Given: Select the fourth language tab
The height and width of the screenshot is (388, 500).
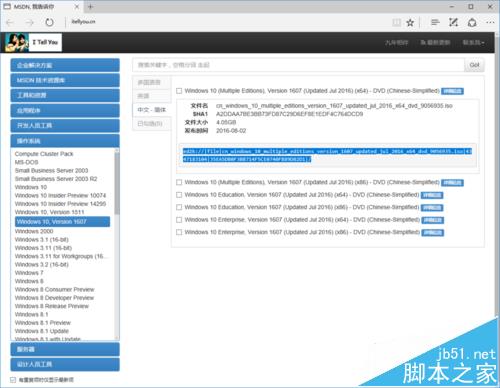Looking at the screenshot, I should 152,124.
